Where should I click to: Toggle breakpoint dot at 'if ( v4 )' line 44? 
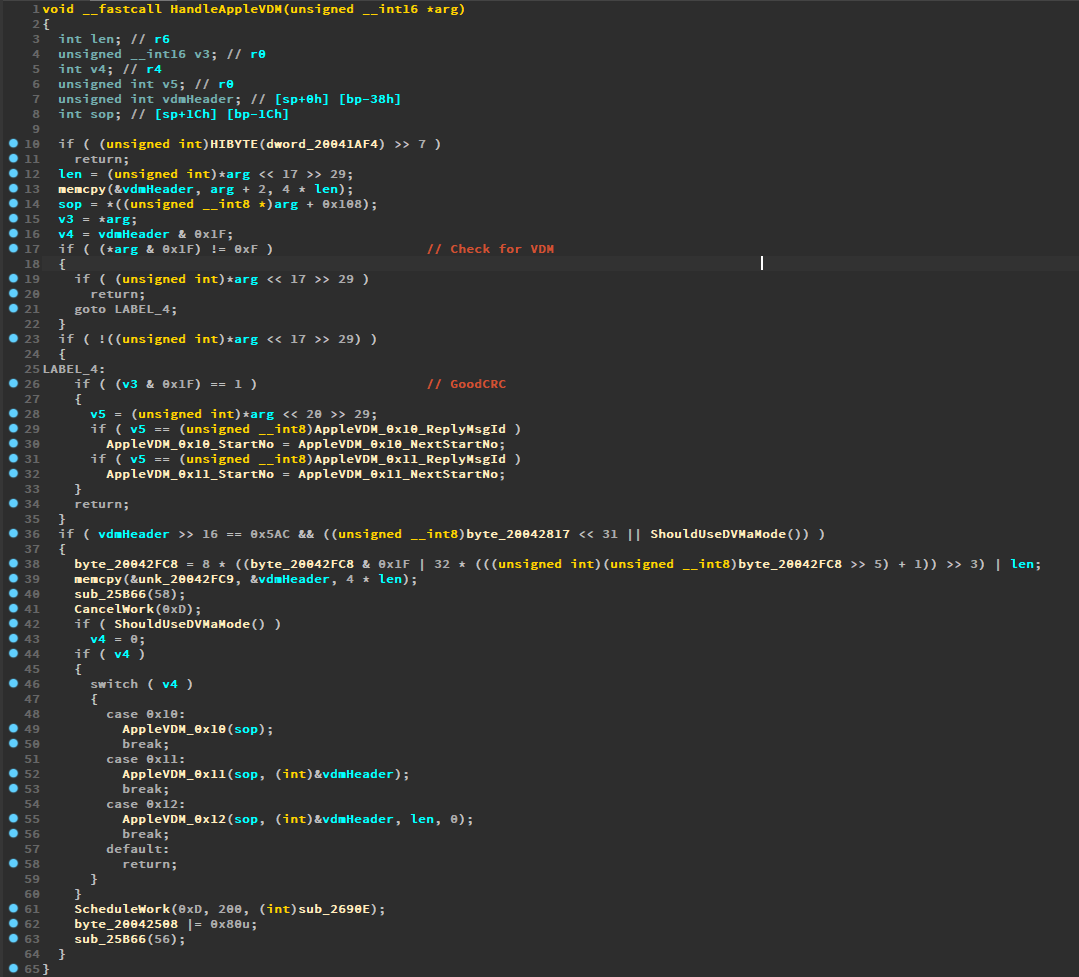(x=13, y=653)
